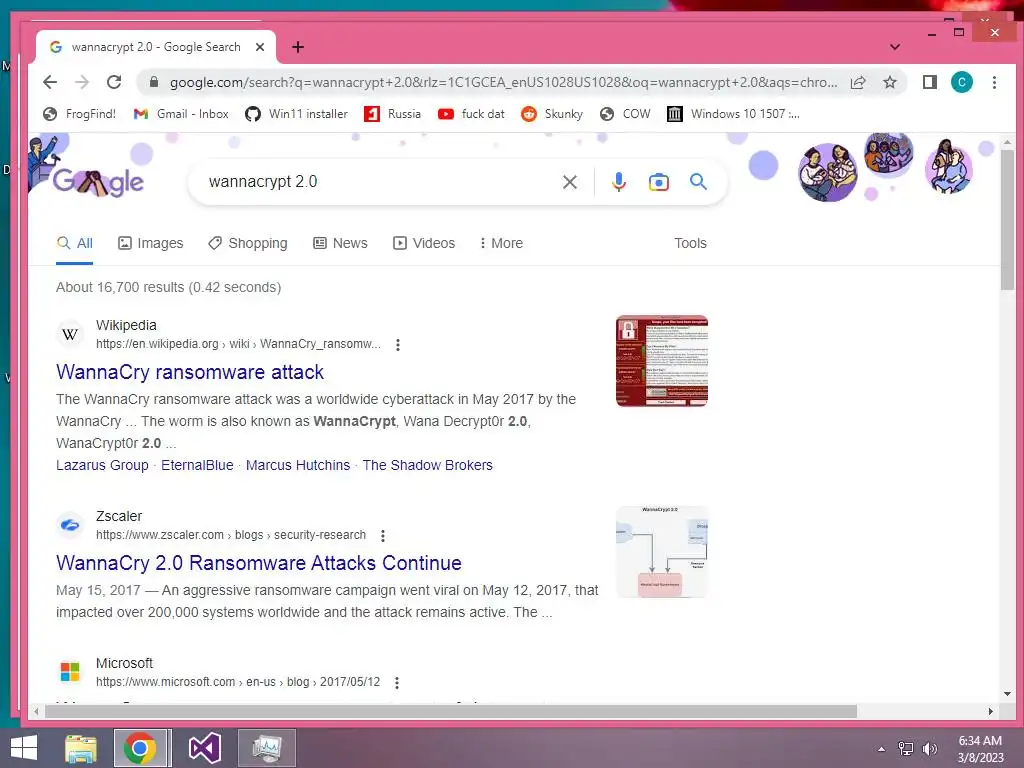Open Visual Studio from taskbar
1024x768 pixels.
(204, 748)
